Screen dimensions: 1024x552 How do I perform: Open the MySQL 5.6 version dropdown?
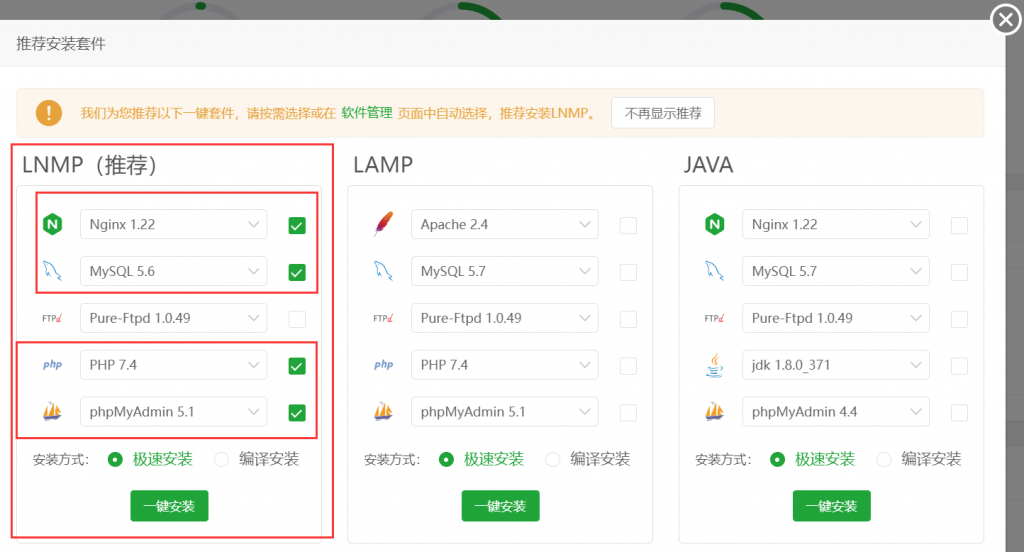pos(173,272)
